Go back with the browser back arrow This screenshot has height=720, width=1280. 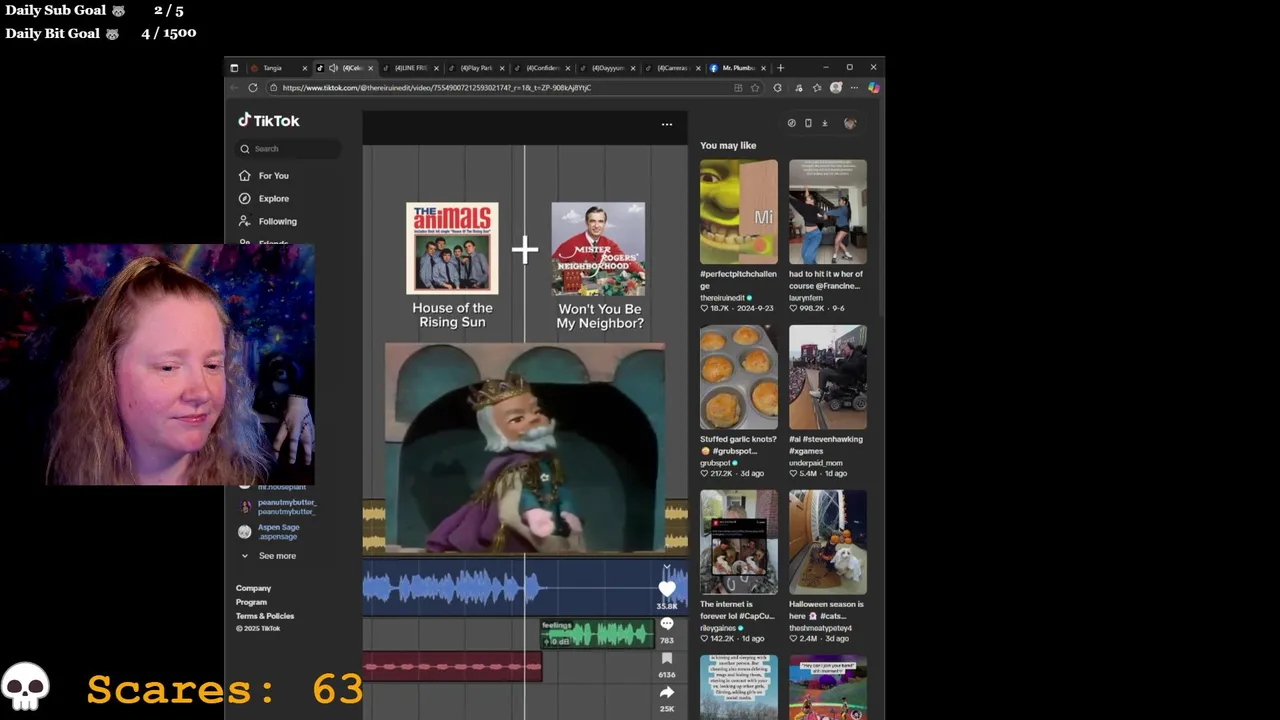[x=234, y=88]
